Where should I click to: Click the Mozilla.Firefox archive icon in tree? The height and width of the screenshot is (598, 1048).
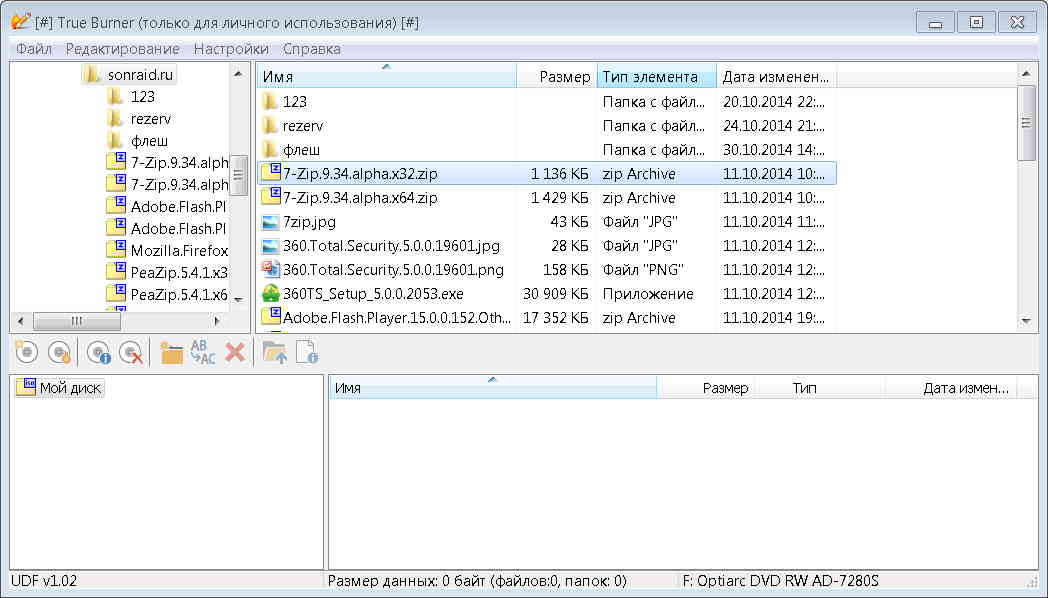117,250
